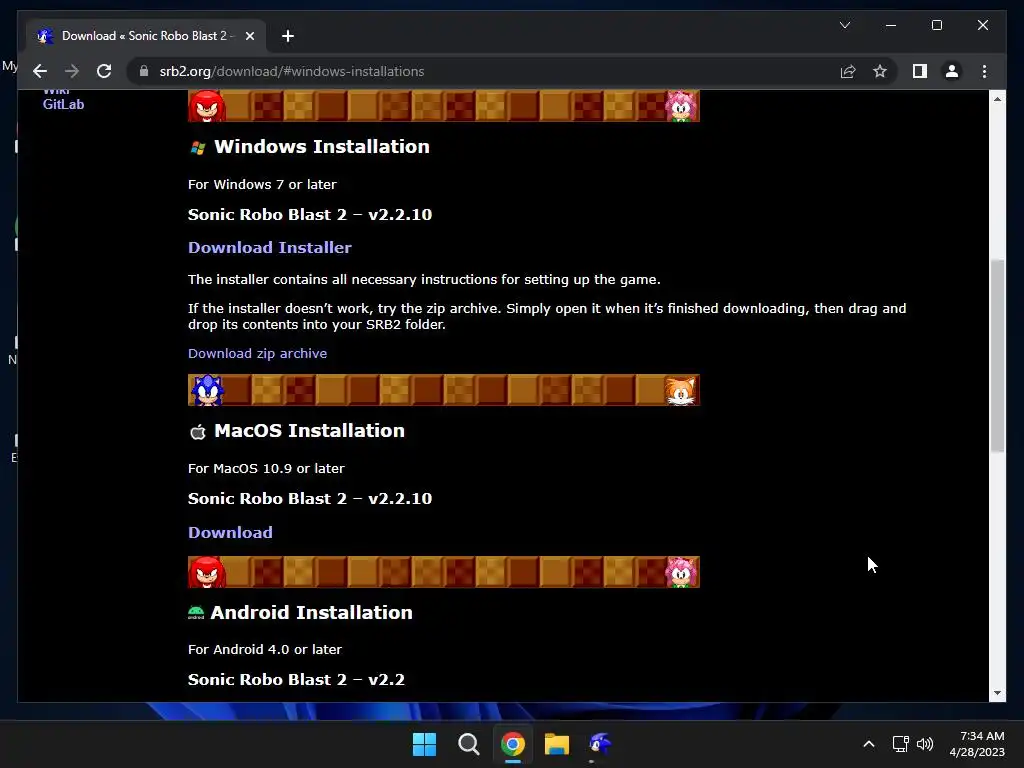Click the Sonic sprite on the divider banner

(208, 390)
